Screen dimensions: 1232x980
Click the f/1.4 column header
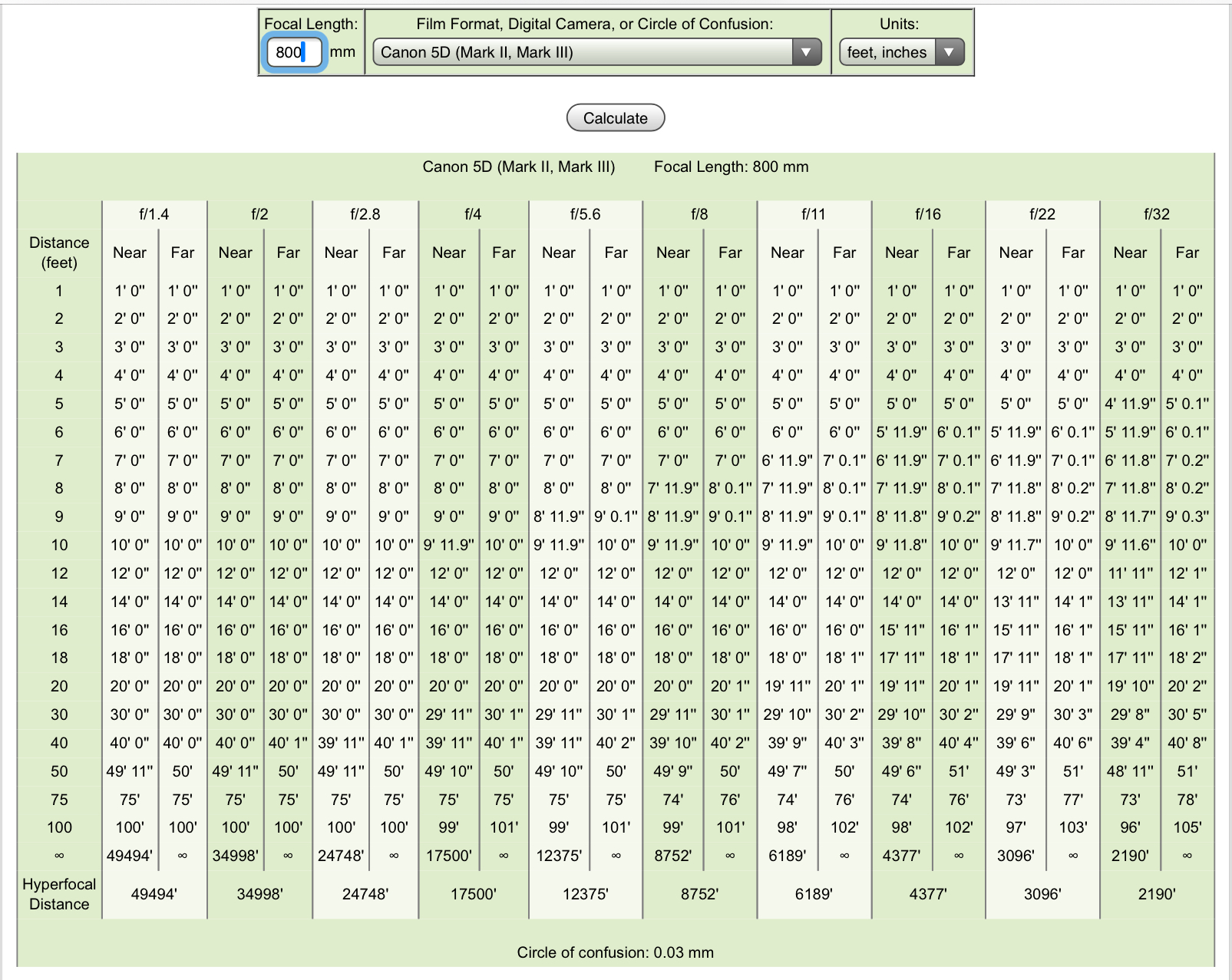click(154, 214)
